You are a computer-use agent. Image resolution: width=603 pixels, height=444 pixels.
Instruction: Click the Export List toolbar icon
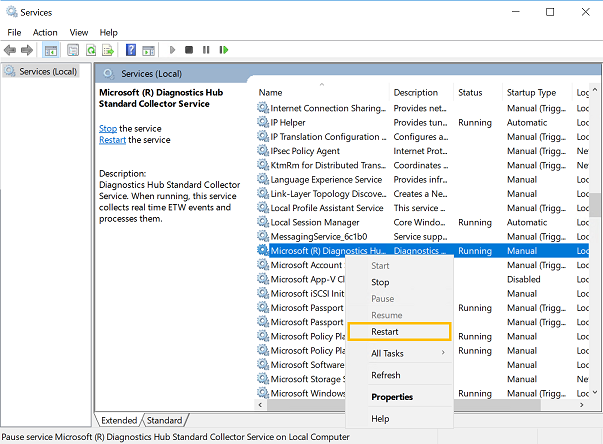click(107, 50)
